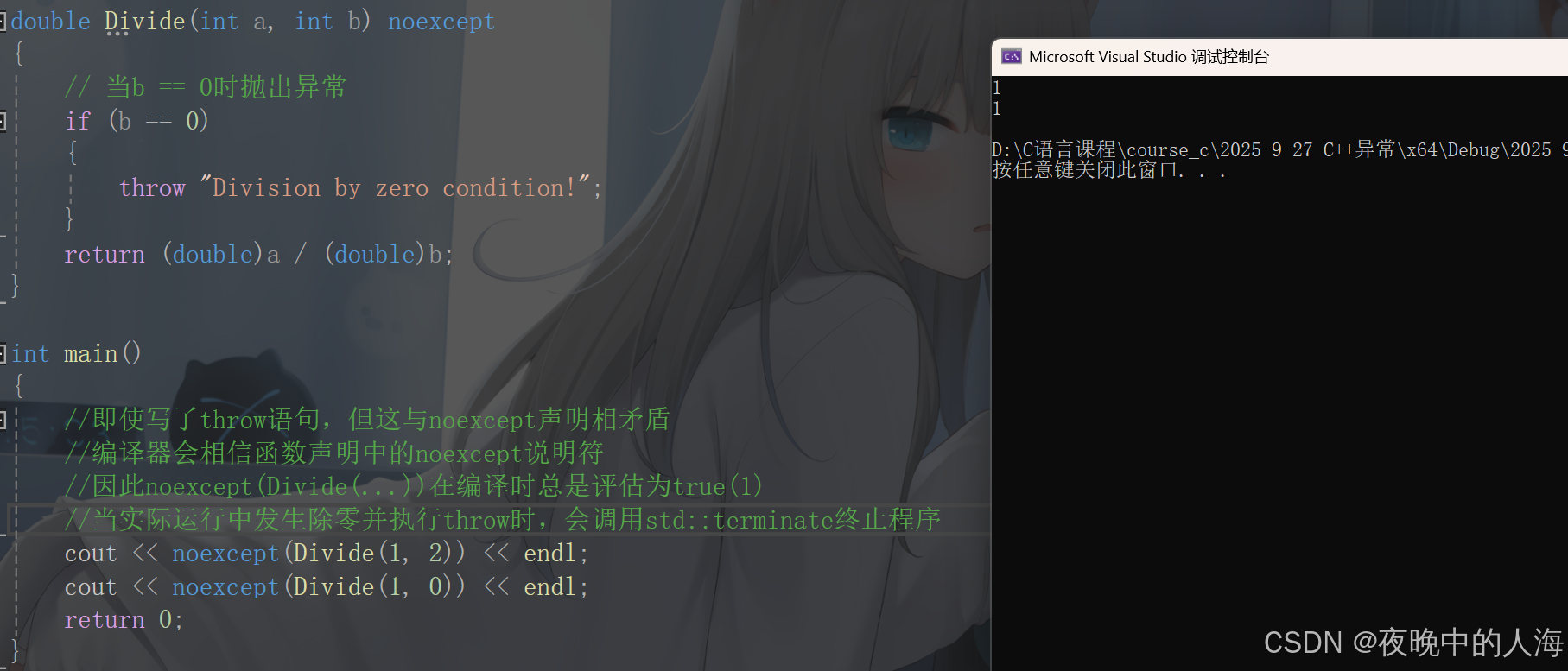Click the std::terminate comment line
The height and width of the screenshot is (671, 1568).
[503, 519]
